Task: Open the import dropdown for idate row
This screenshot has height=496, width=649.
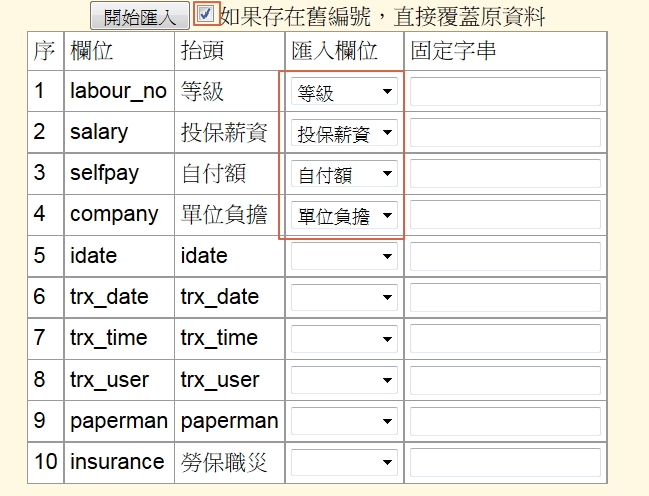Action: (345, 257)
